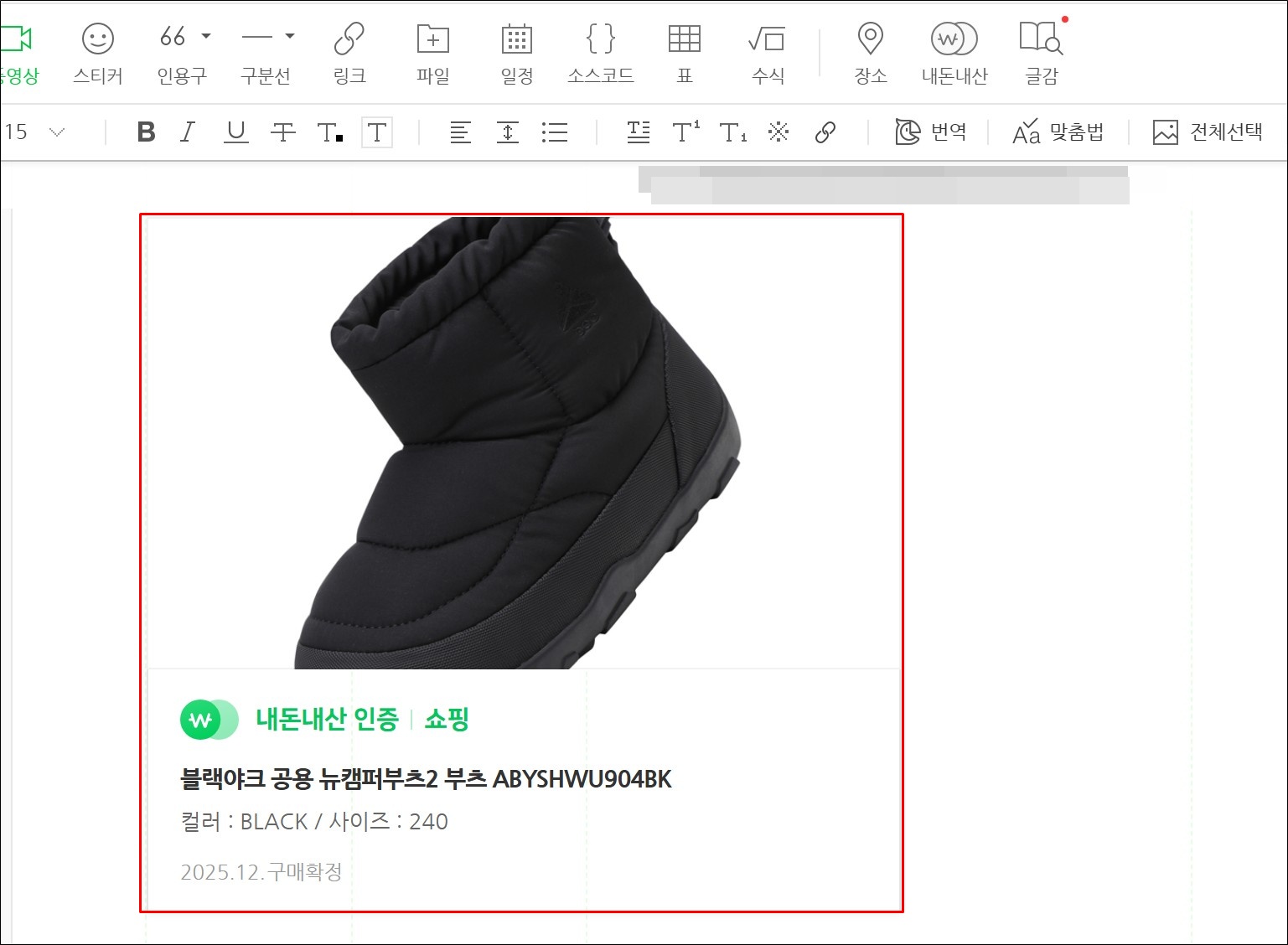
Task: Attach a file with 파일
Action: pyautogui.click(x=433, y=54)
